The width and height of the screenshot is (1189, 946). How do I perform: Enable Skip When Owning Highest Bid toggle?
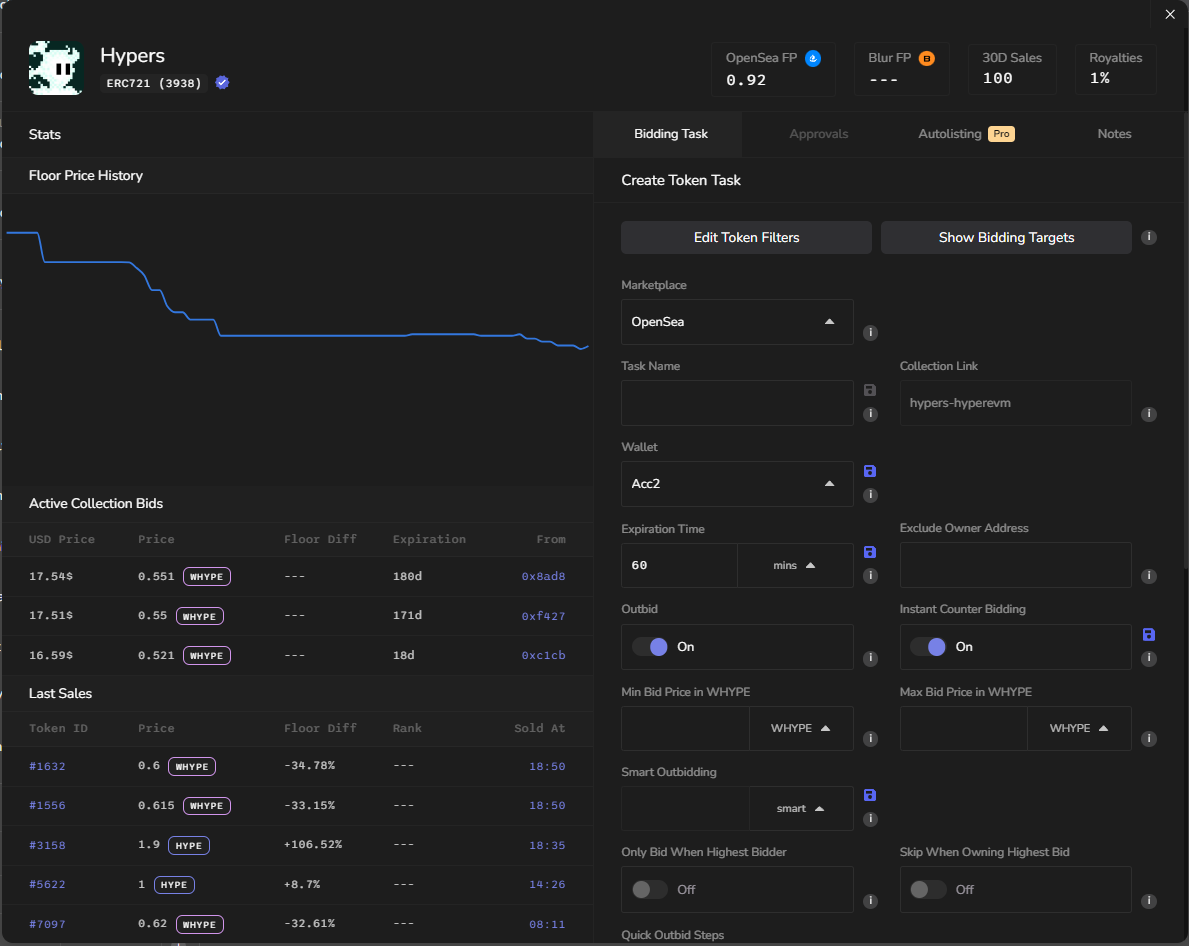pyautogui.click(x=928, y=889)
